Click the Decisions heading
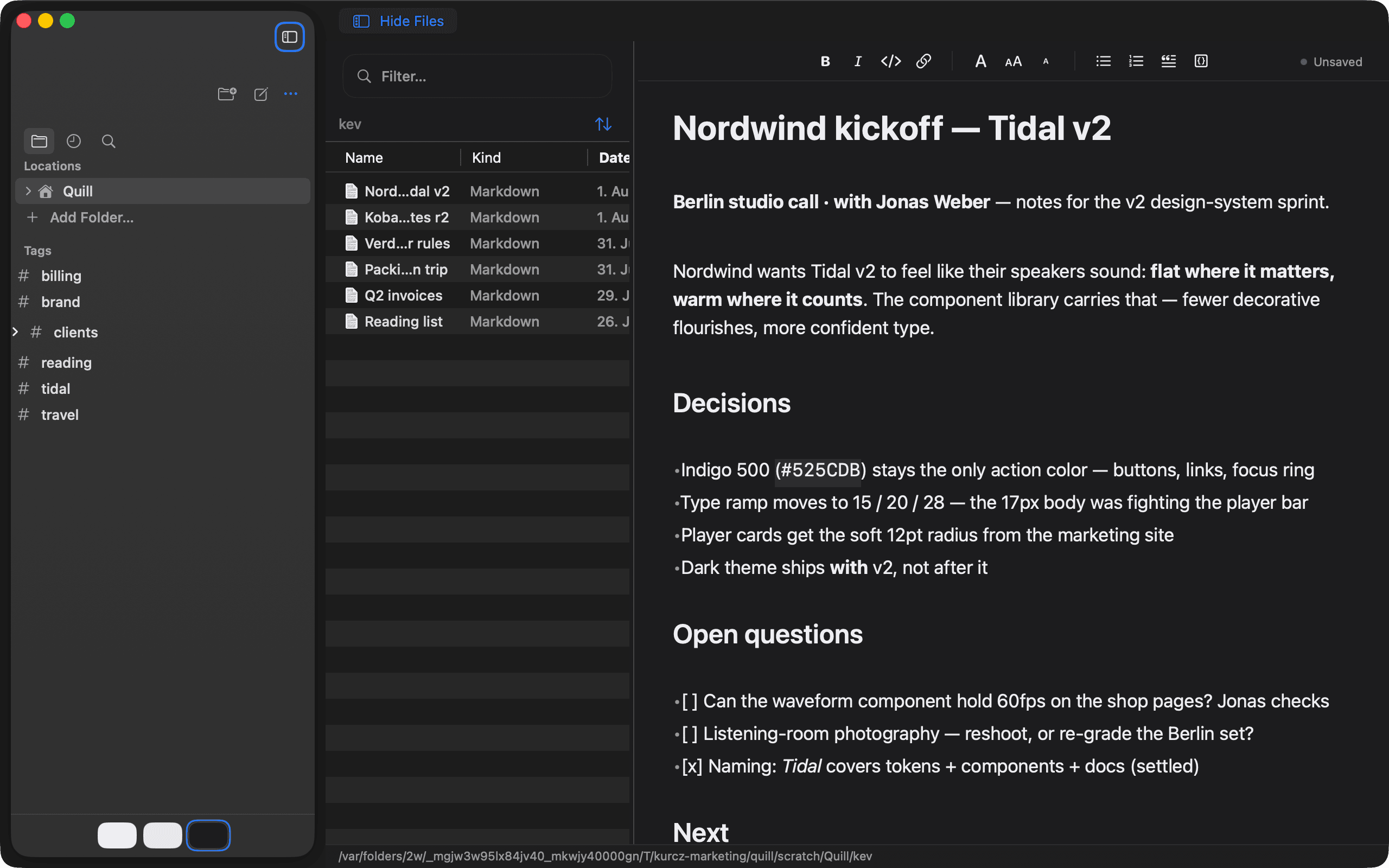Viewport: 1389px width, 868px height. point(731,403)
